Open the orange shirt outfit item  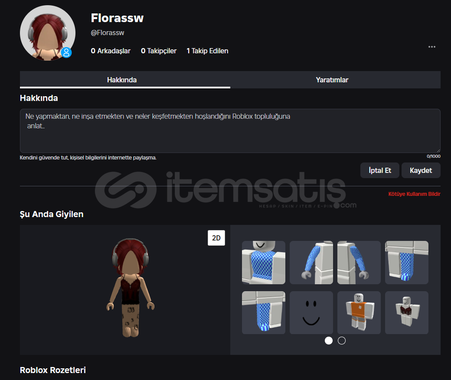[359, 313]
